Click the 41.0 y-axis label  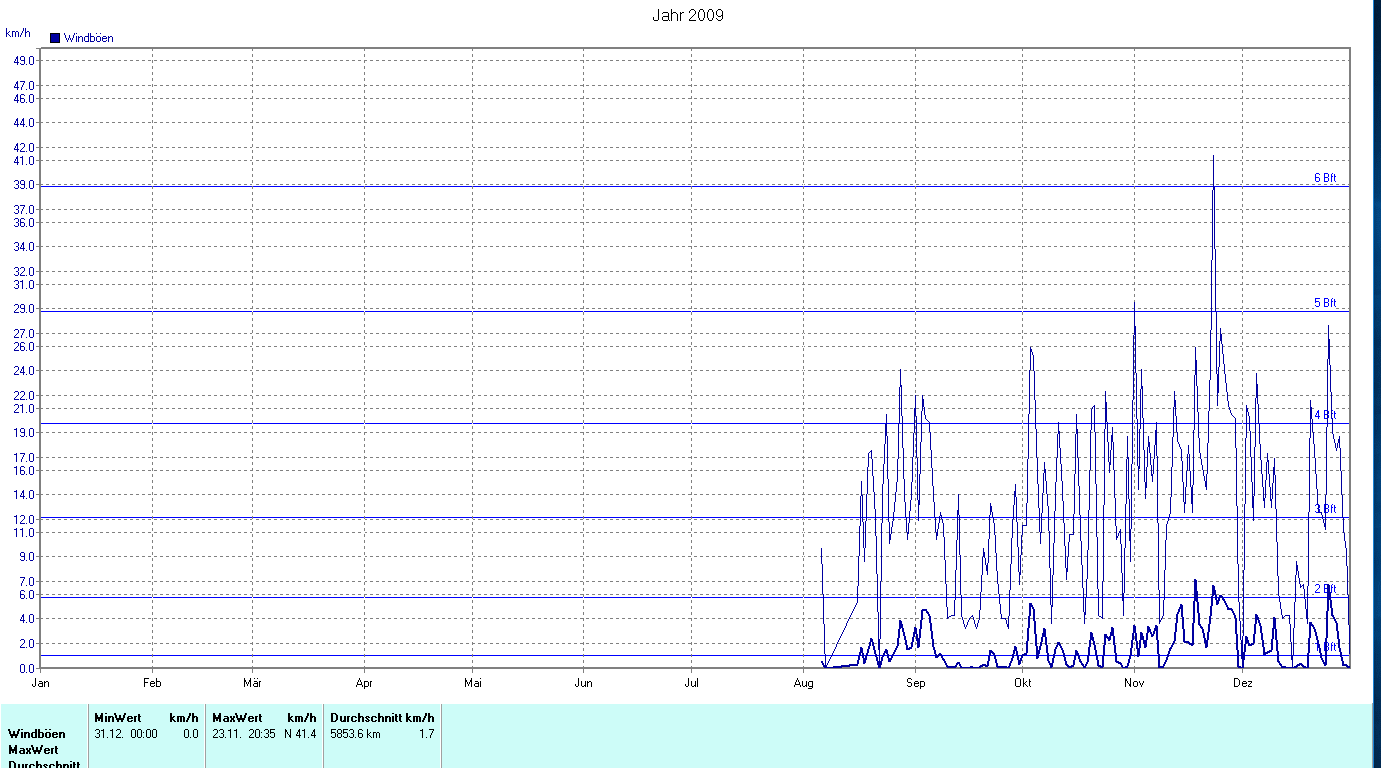(25, 160)
